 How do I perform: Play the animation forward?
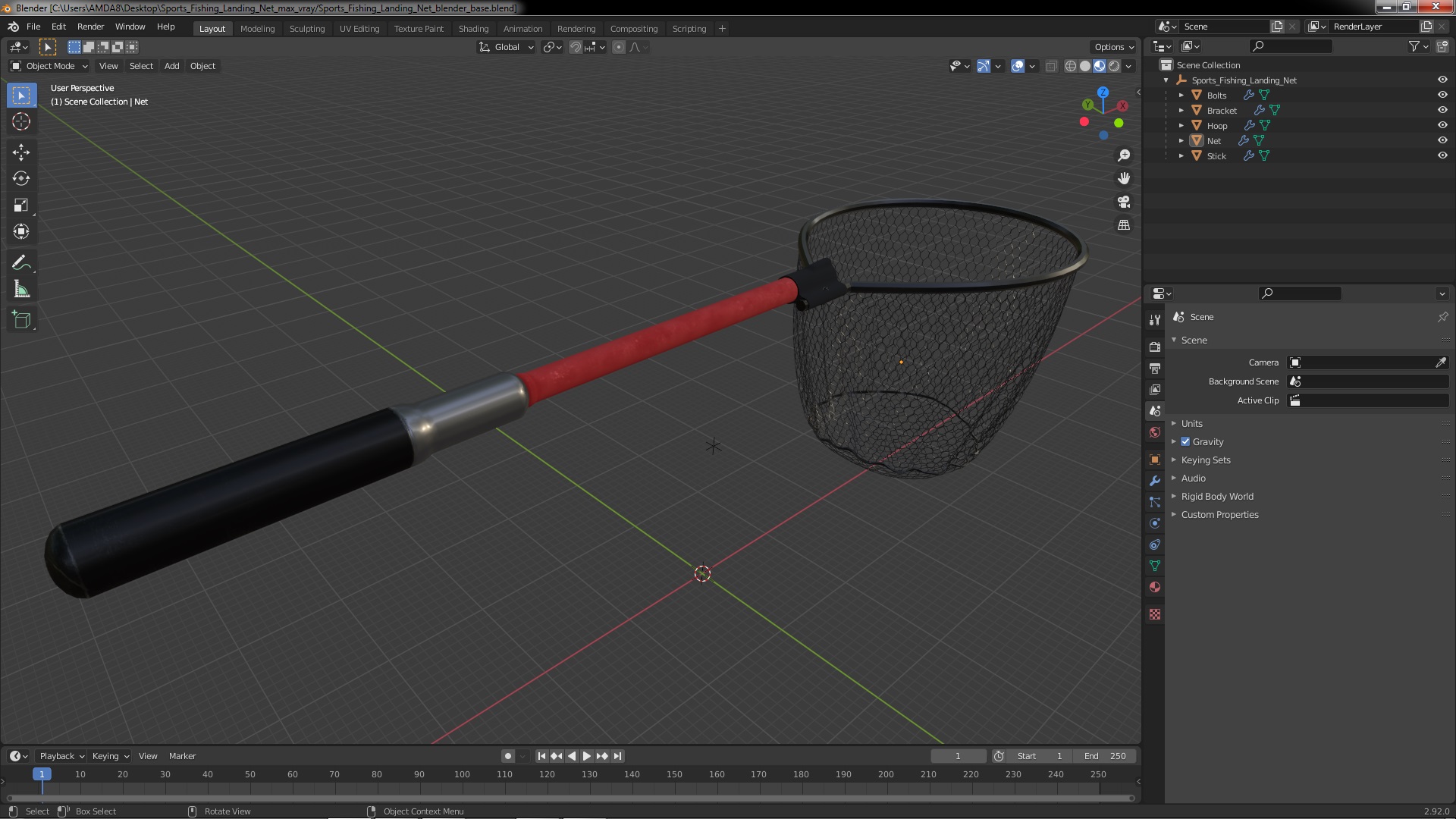click(587, 756)
